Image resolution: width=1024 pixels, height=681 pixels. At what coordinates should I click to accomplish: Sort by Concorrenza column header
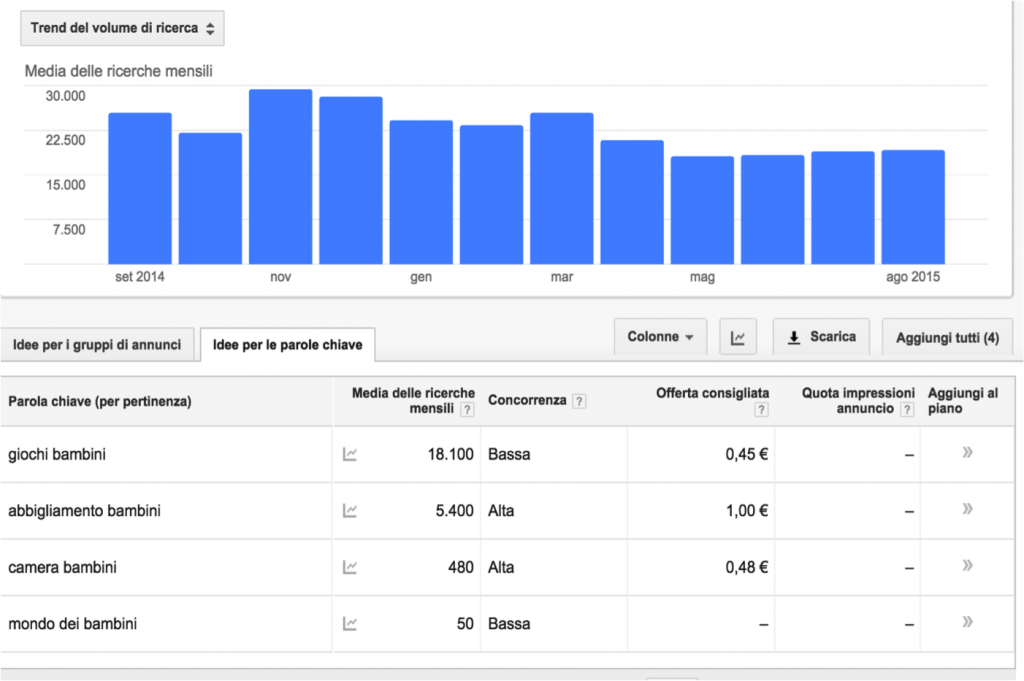[x=527, y=400]
